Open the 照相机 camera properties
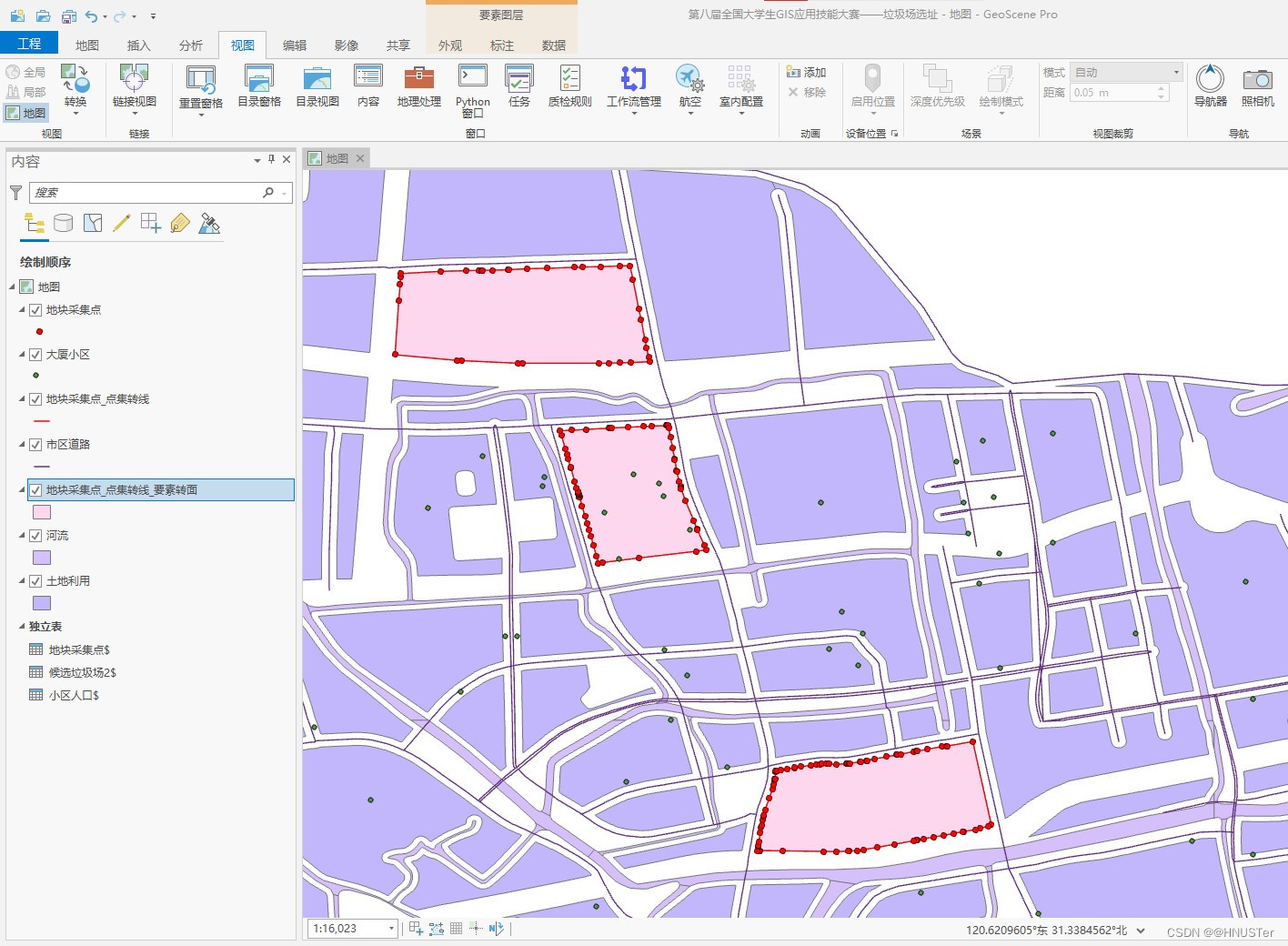The image size is (1288, 946). (x=1258, y=86)
